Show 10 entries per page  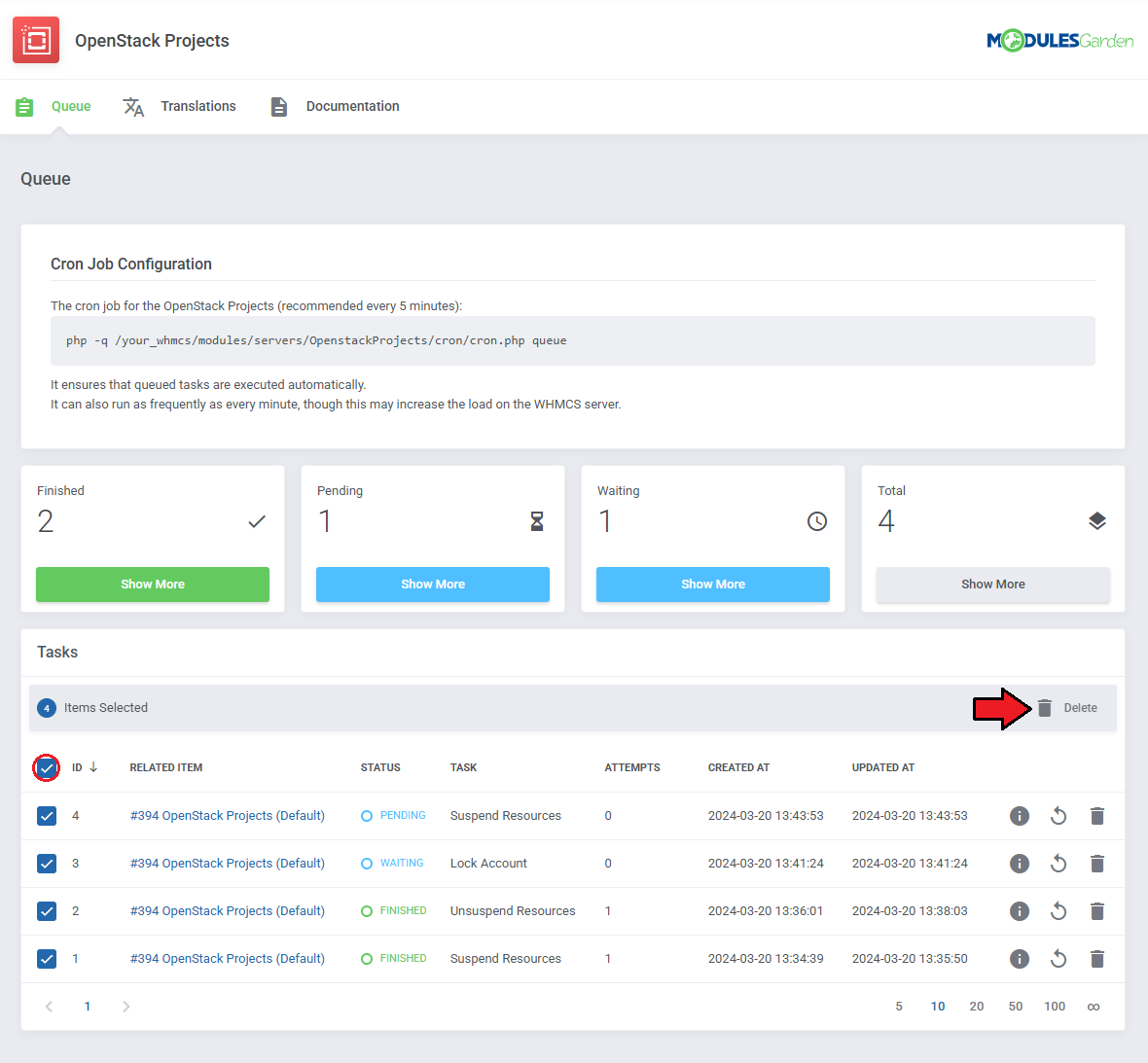tap(938, 1007)
